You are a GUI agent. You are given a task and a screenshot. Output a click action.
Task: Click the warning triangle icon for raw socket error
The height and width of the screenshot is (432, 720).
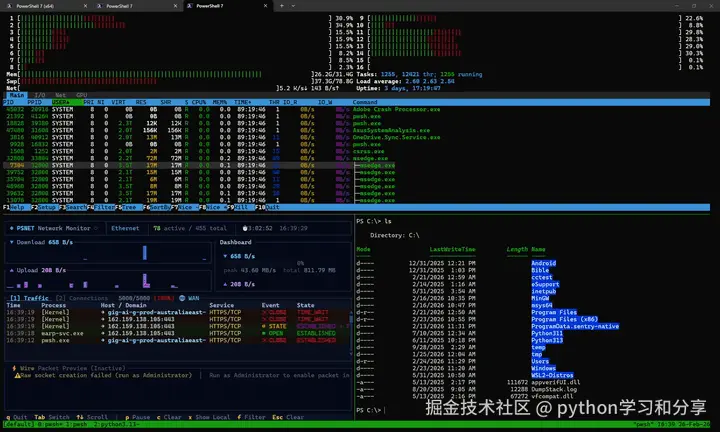[17, 375]
